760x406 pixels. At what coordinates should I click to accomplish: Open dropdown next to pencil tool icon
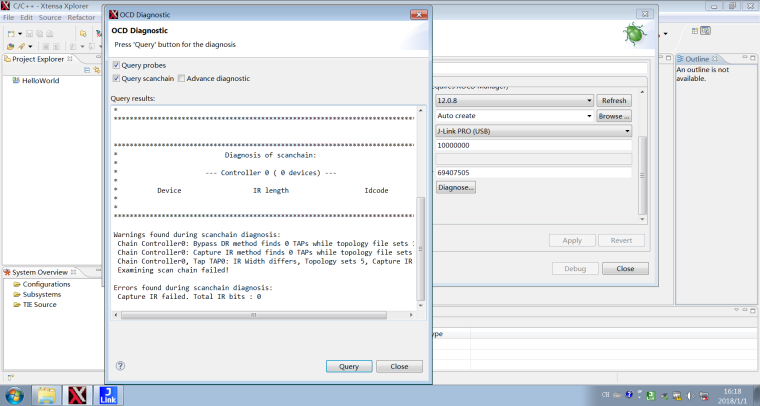[x=30, y=47]
